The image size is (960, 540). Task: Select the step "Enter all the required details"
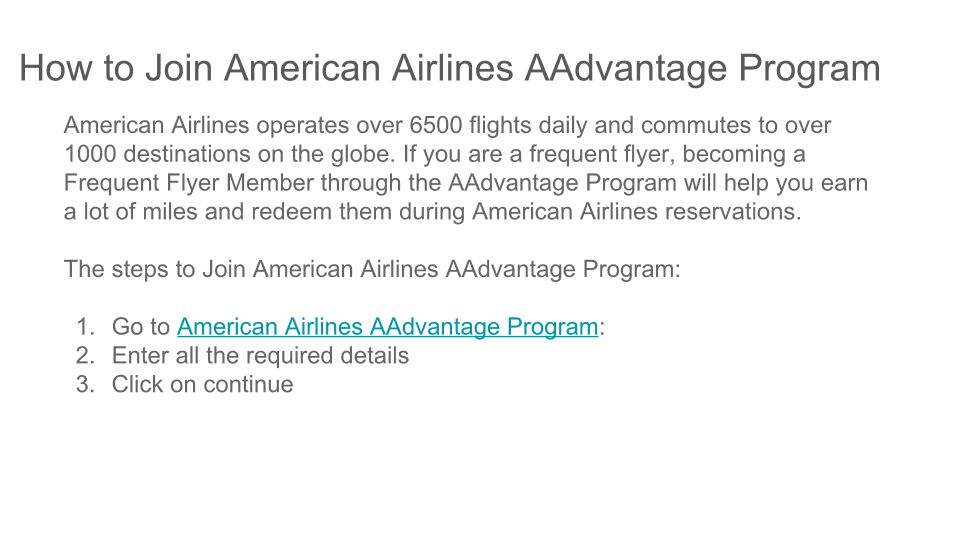tap(260, 356)
